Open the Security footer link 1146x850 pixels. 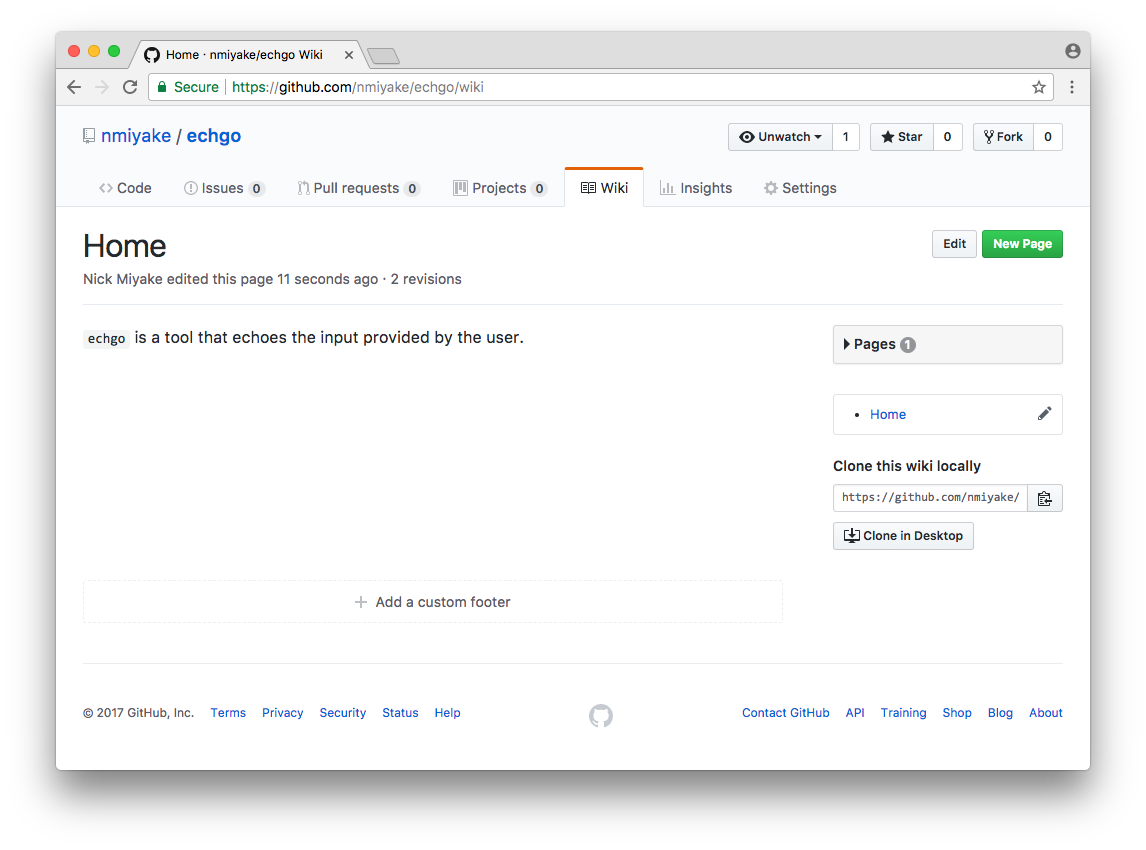click(x=343, y=713)
